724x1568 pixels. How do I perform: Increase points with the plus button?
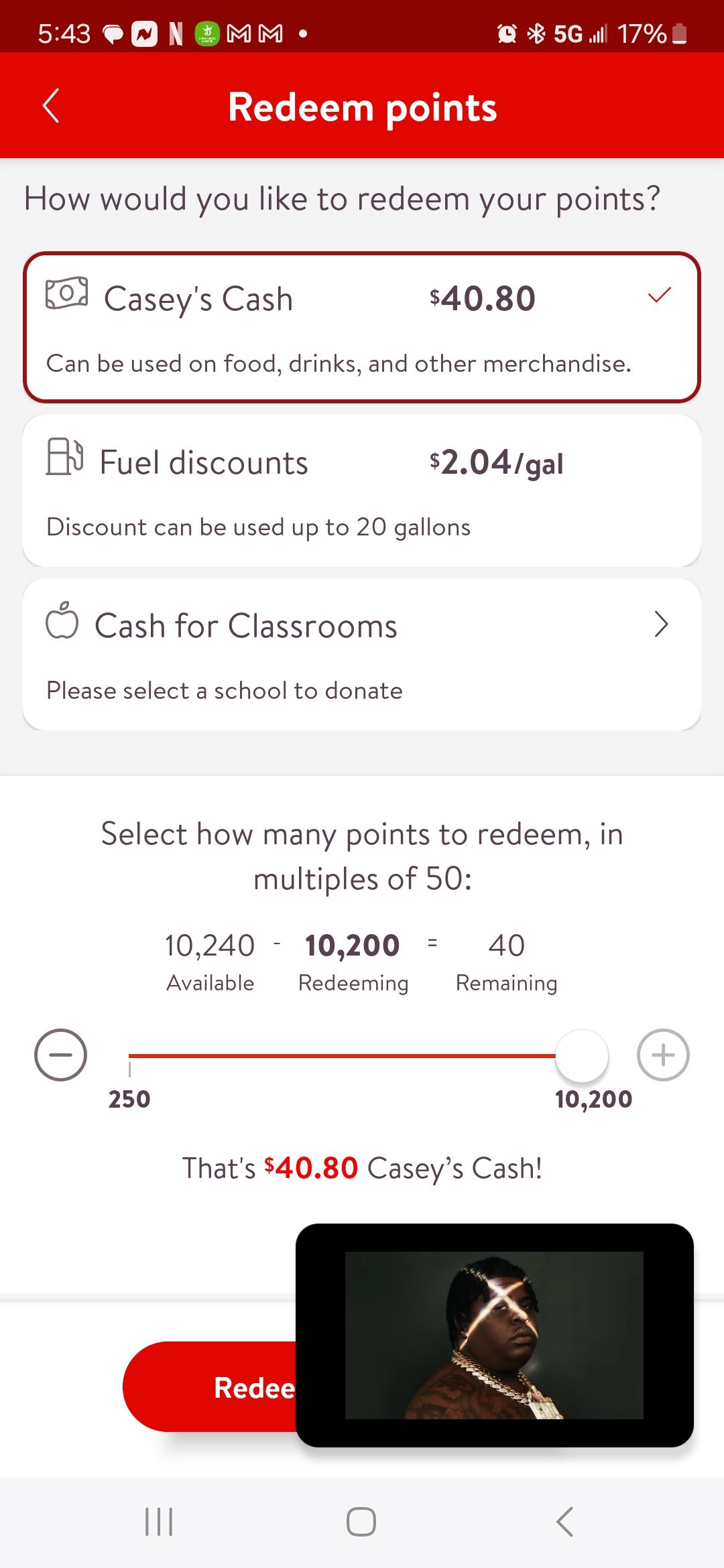point(663,1055)
